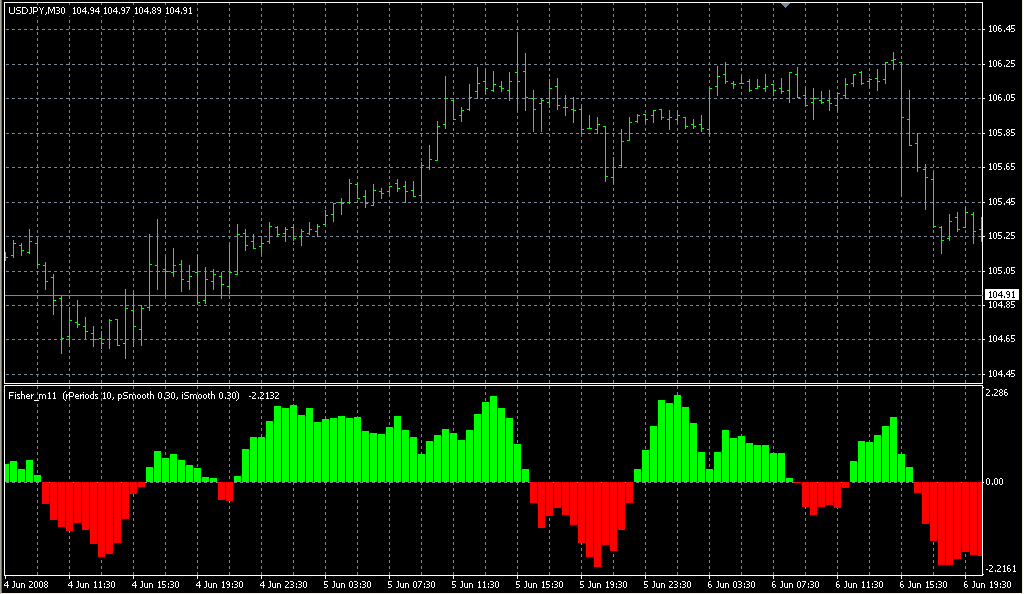The image size is (1024, 594).
Task: Click the 105.05 price scale label
Action: click(x=1001, y=271)
